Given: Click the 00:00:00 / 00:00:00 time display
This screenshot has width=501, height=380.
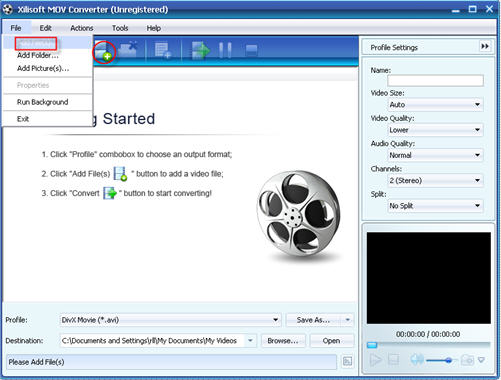Looking at the screenshot, I should (428, 334).
